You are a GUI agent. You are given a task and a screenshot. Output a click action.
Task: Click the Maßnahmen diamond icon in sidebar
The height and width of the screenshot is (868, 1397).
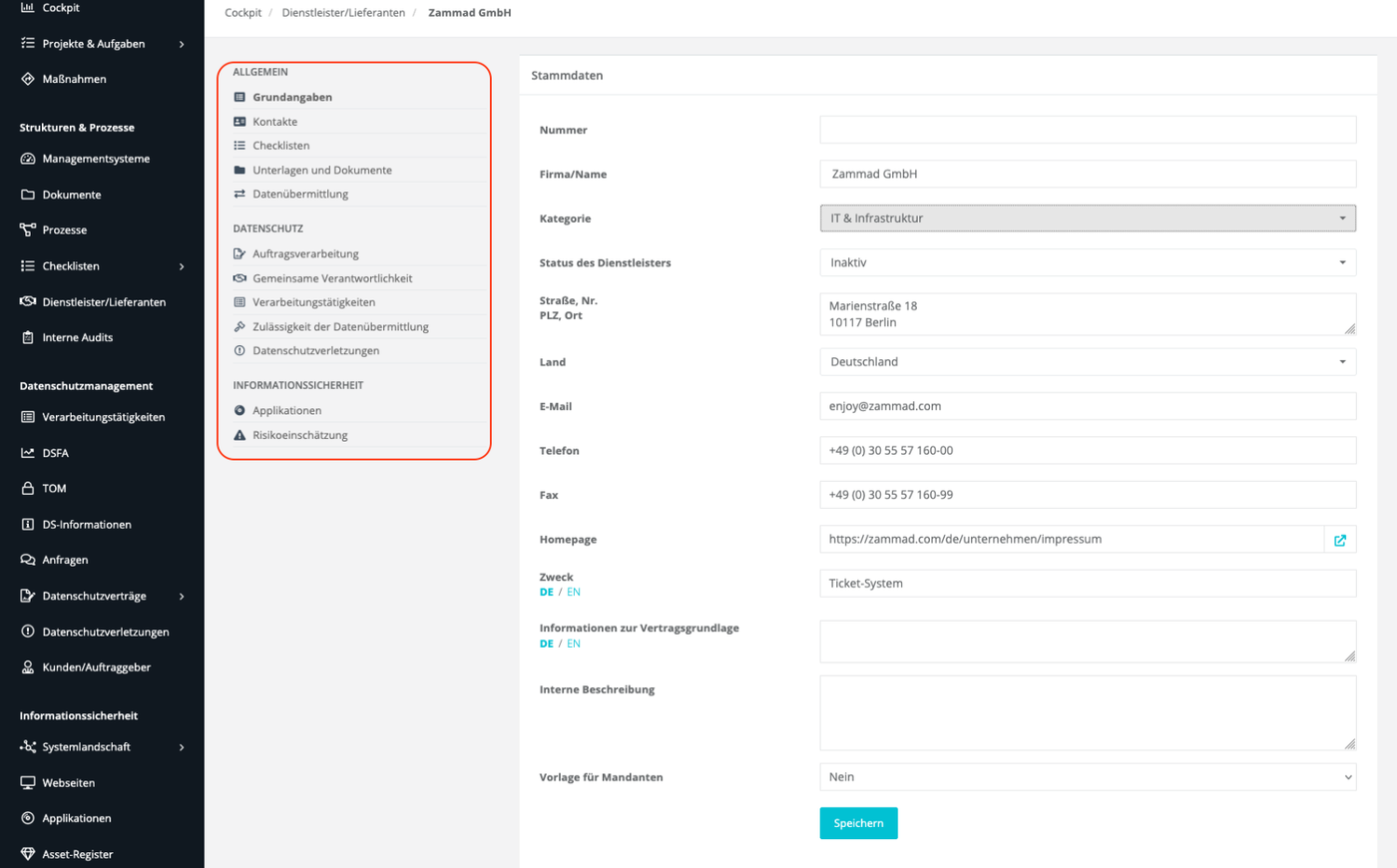28,79
